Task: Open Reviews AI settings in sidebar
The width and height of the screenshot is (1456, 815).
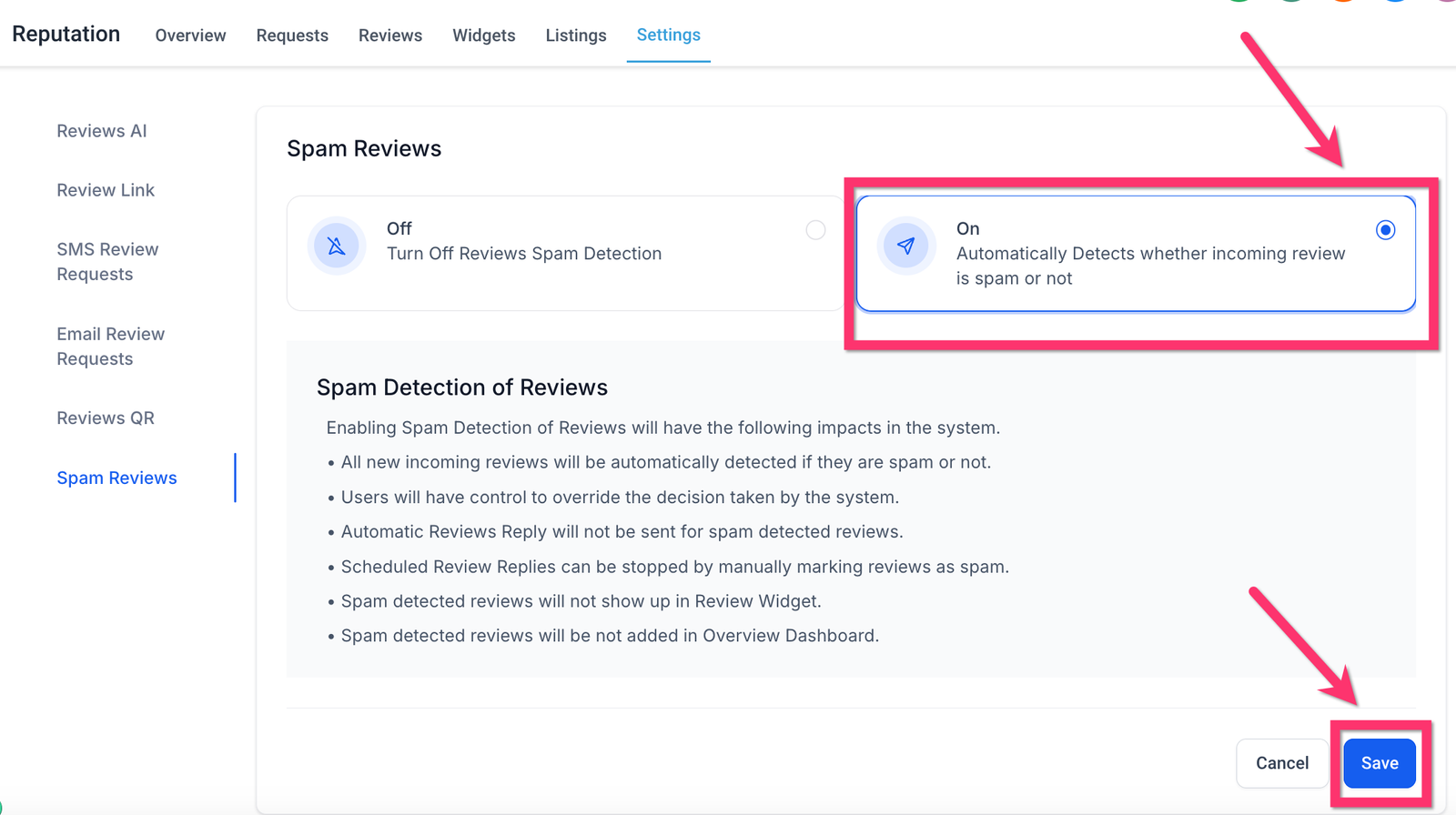Action: coord(102,131)
